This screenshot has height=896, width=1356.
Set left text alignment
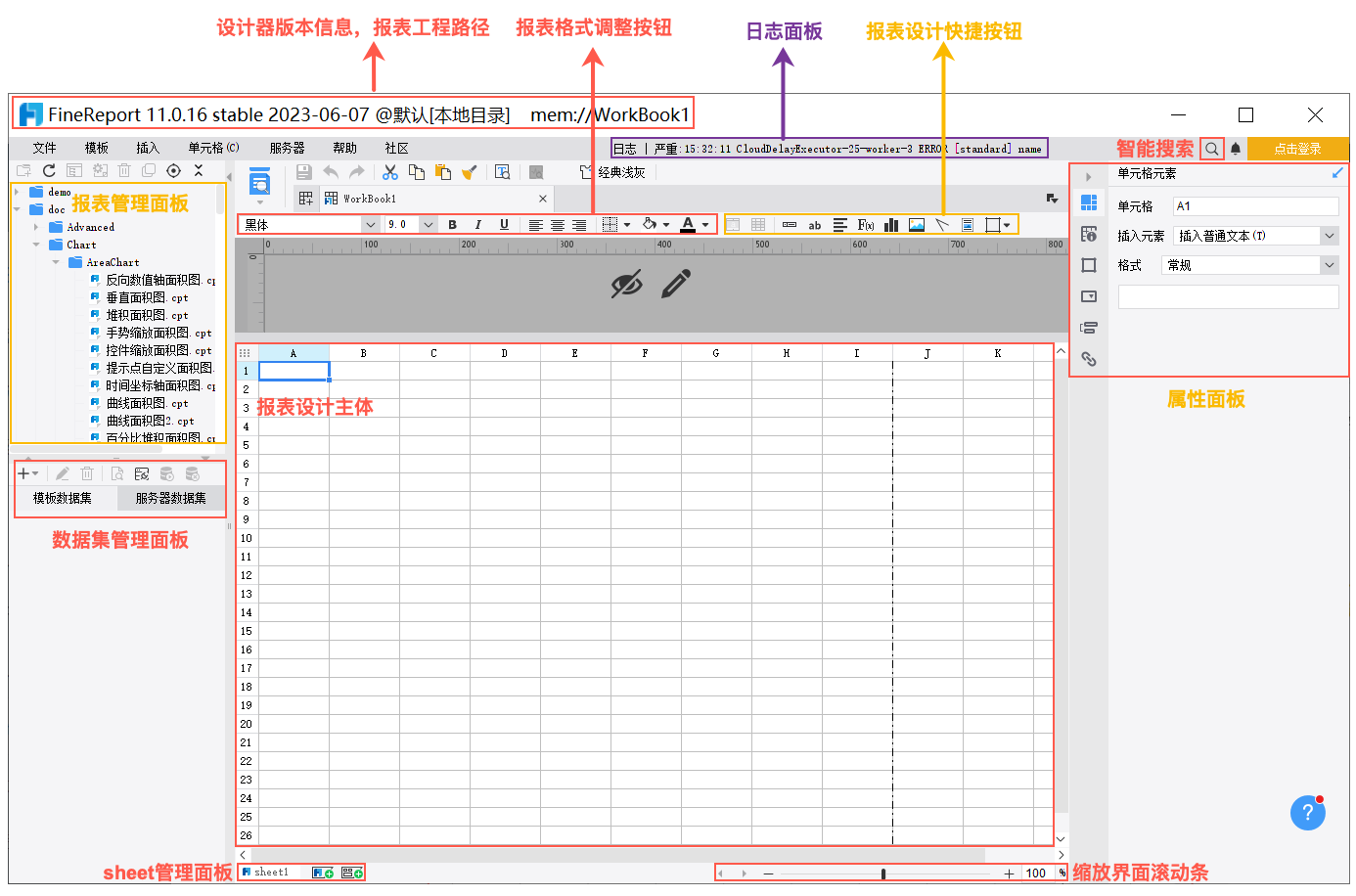(x=535, y=225)
